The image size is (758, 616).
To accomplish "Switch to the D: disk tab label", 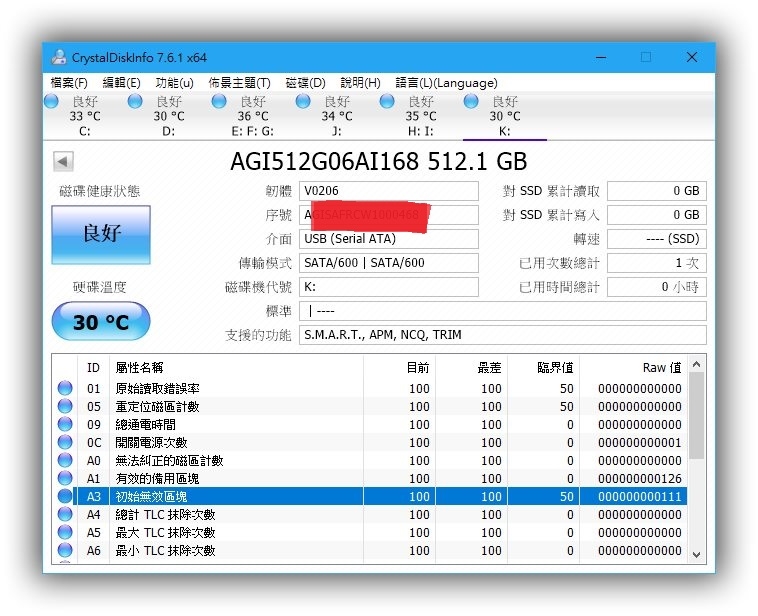I will pos(169,131).
